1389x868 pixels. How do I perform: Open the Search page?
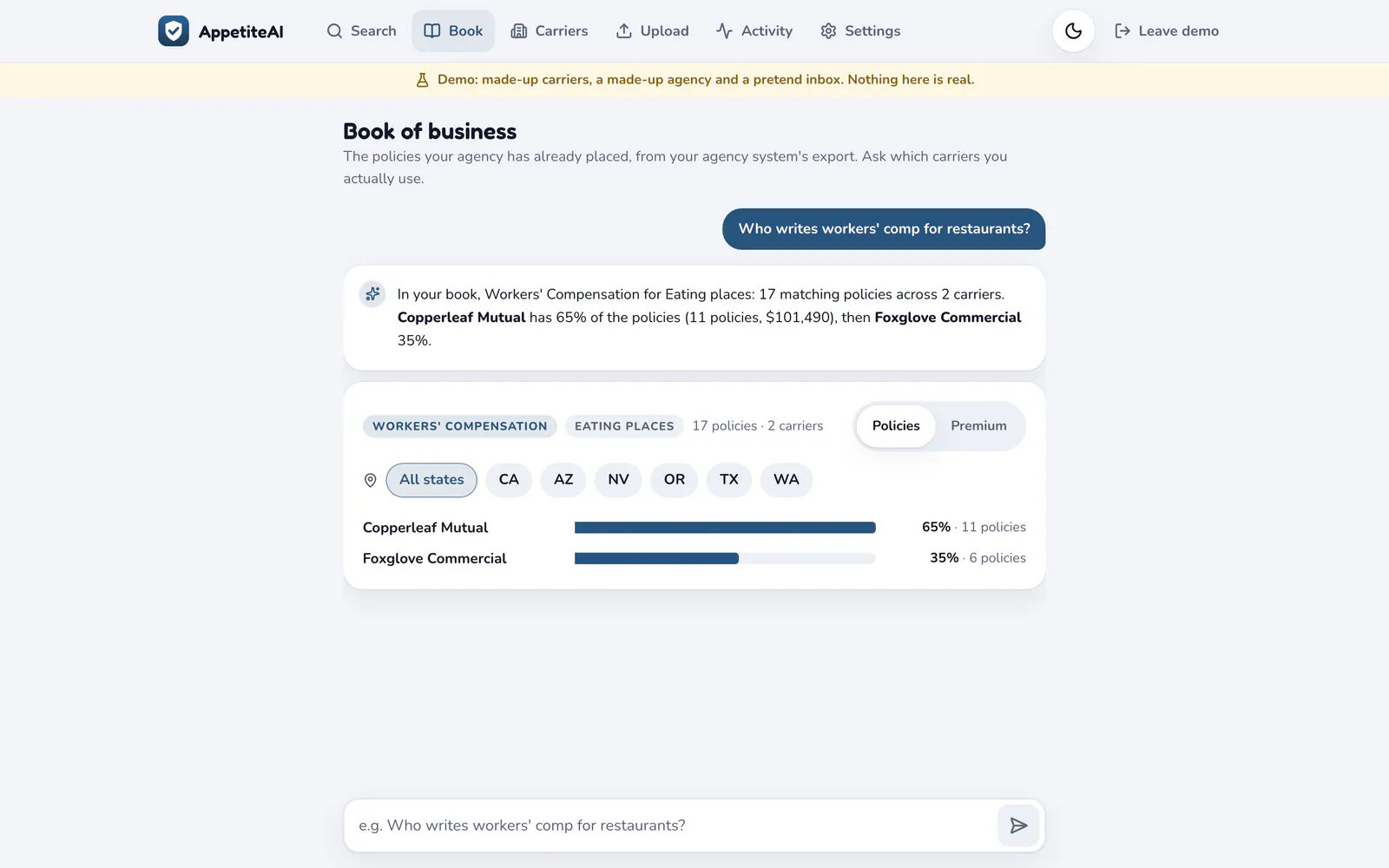pos(361,31)
